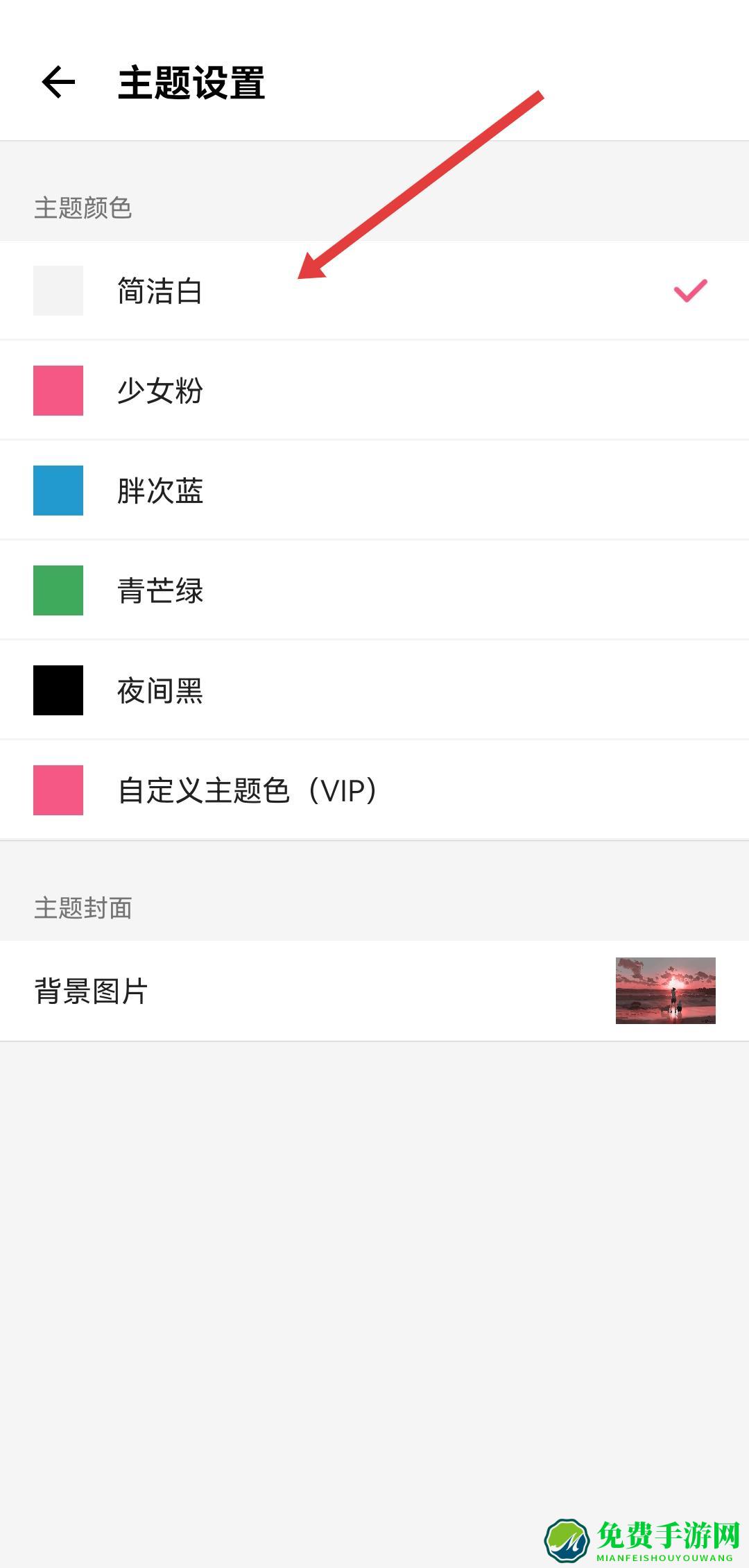
Task: Tap the back arrow icon
Action: [58, 83]
